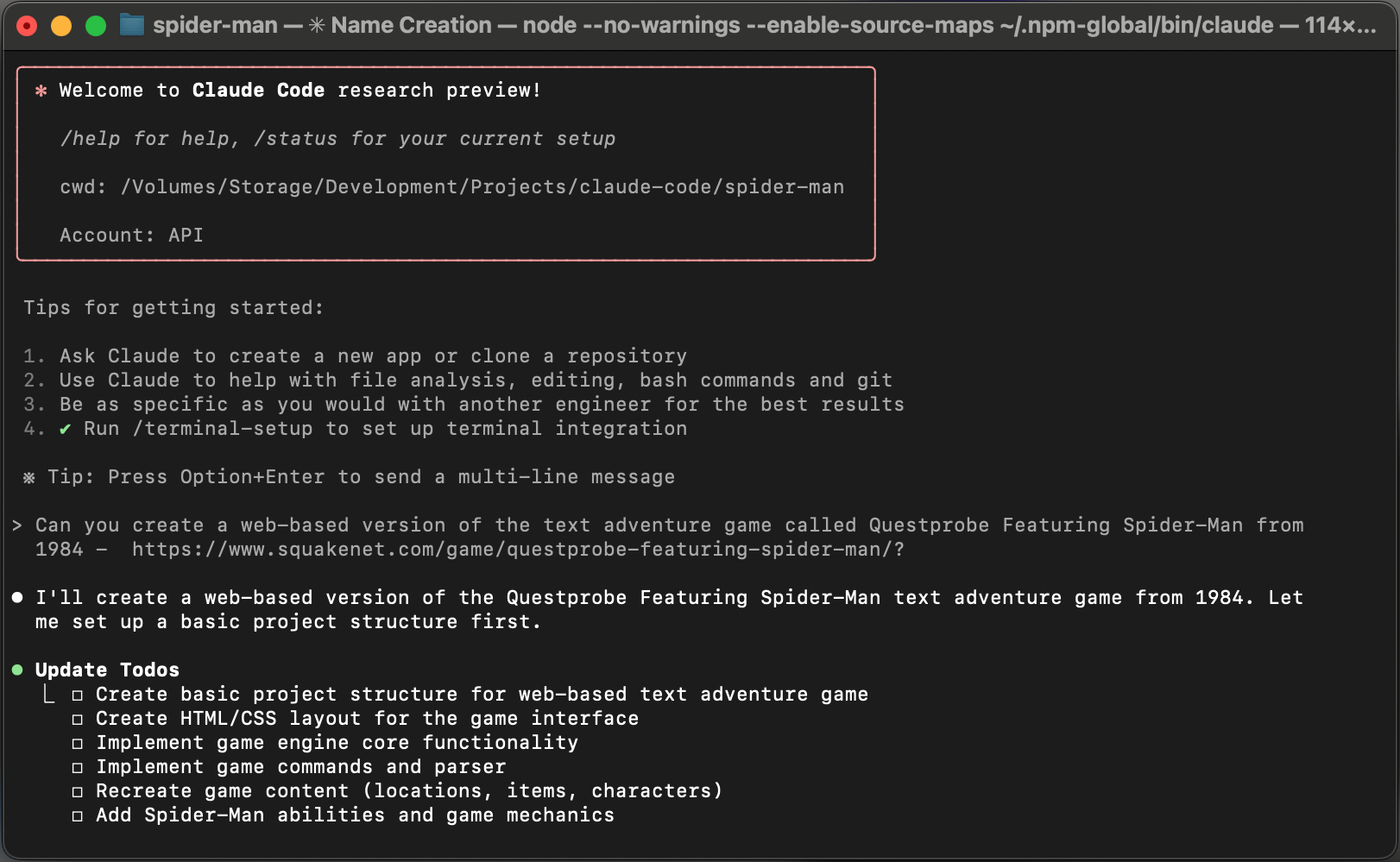
Task: Click tip 1 "Ask Claude to create a new app"
Action: pos(373,356)
